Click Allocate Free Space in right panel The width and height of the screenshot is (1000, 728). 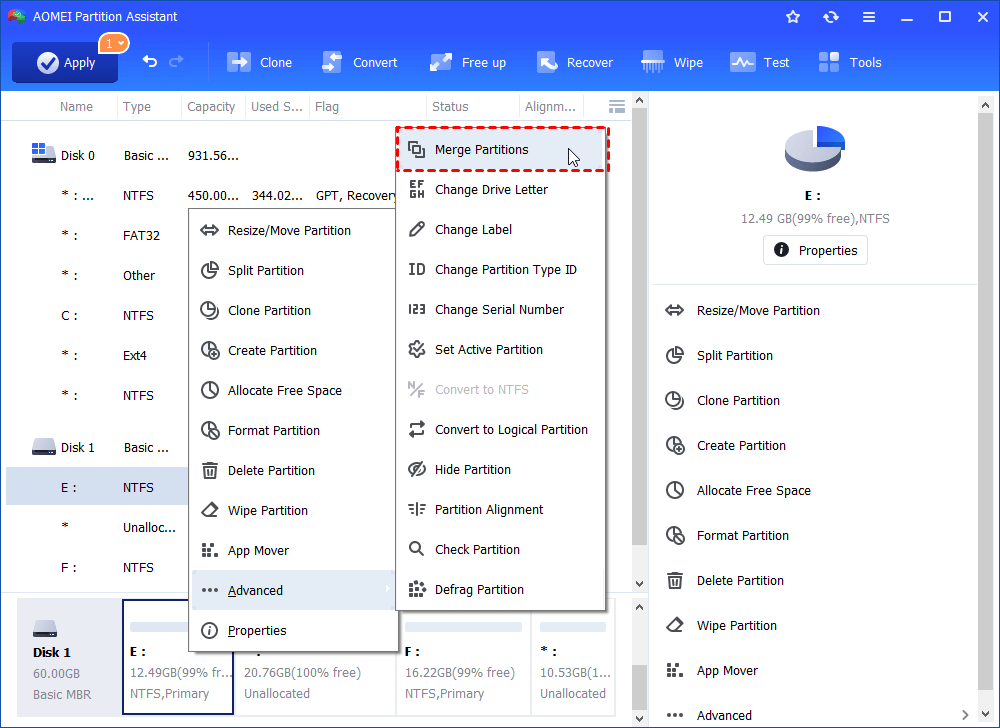[x=738, y=490]
